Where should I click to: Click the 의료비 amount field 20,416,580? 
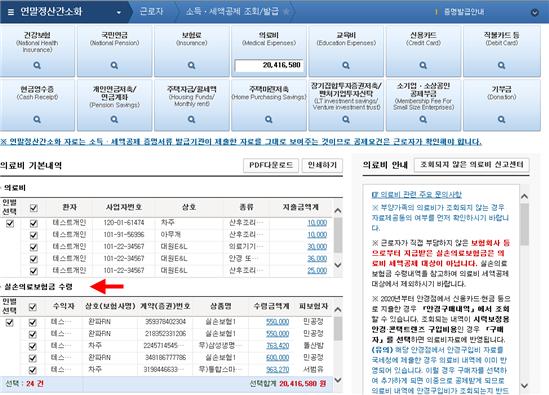click(269, 65)
